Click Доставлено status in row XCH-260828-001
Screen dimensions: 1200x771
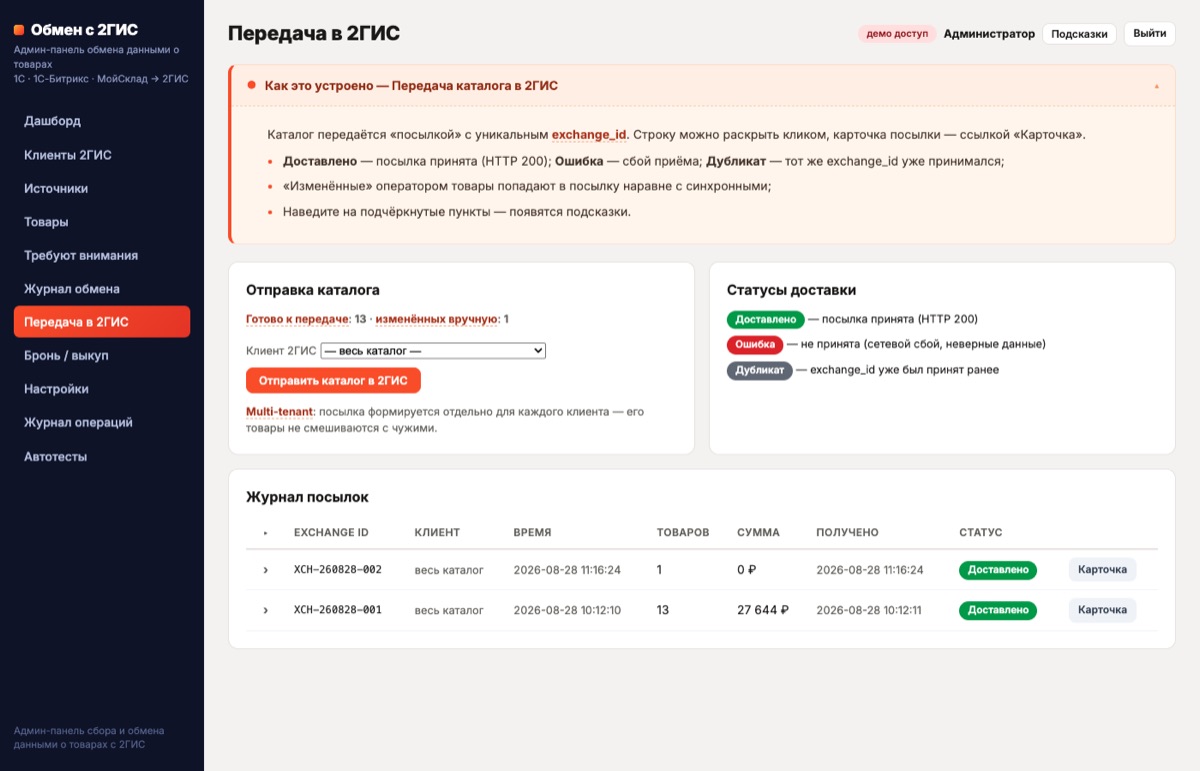[998, 610]
